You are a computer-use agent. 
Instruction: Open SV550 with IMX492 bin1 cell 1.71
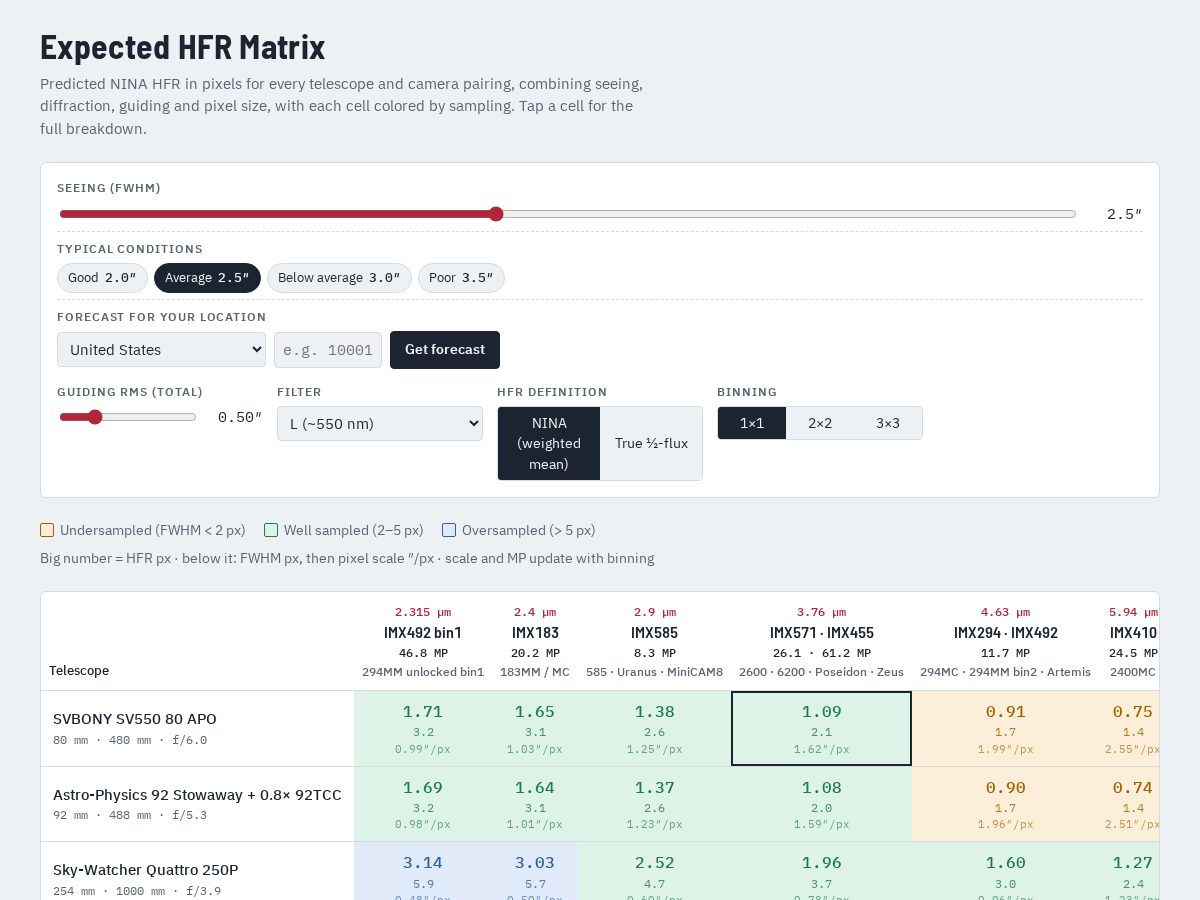pyautogui.click(x=423, y=728)
